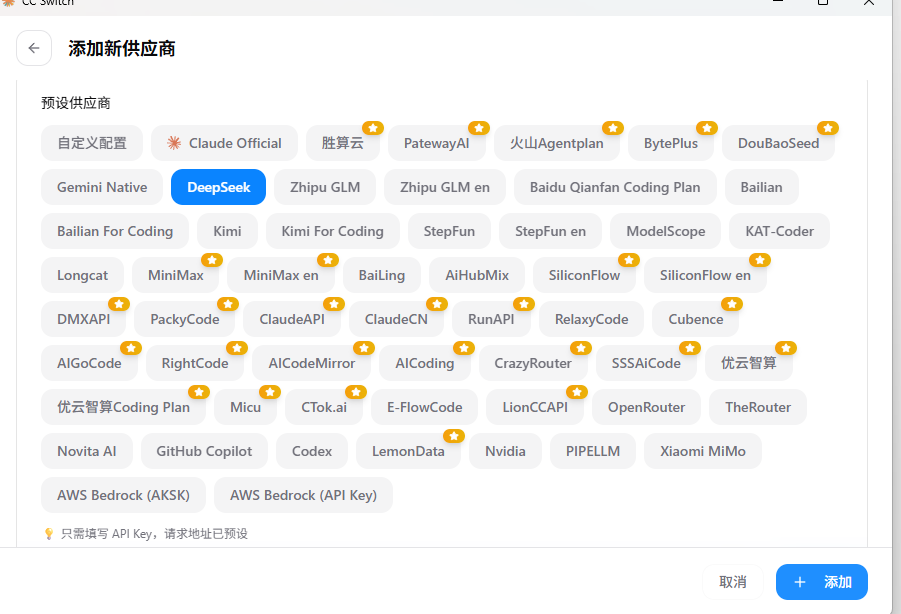Pick the RightCode provider
The height and width of the screenshot is (614, 901).
coord(195,363)
